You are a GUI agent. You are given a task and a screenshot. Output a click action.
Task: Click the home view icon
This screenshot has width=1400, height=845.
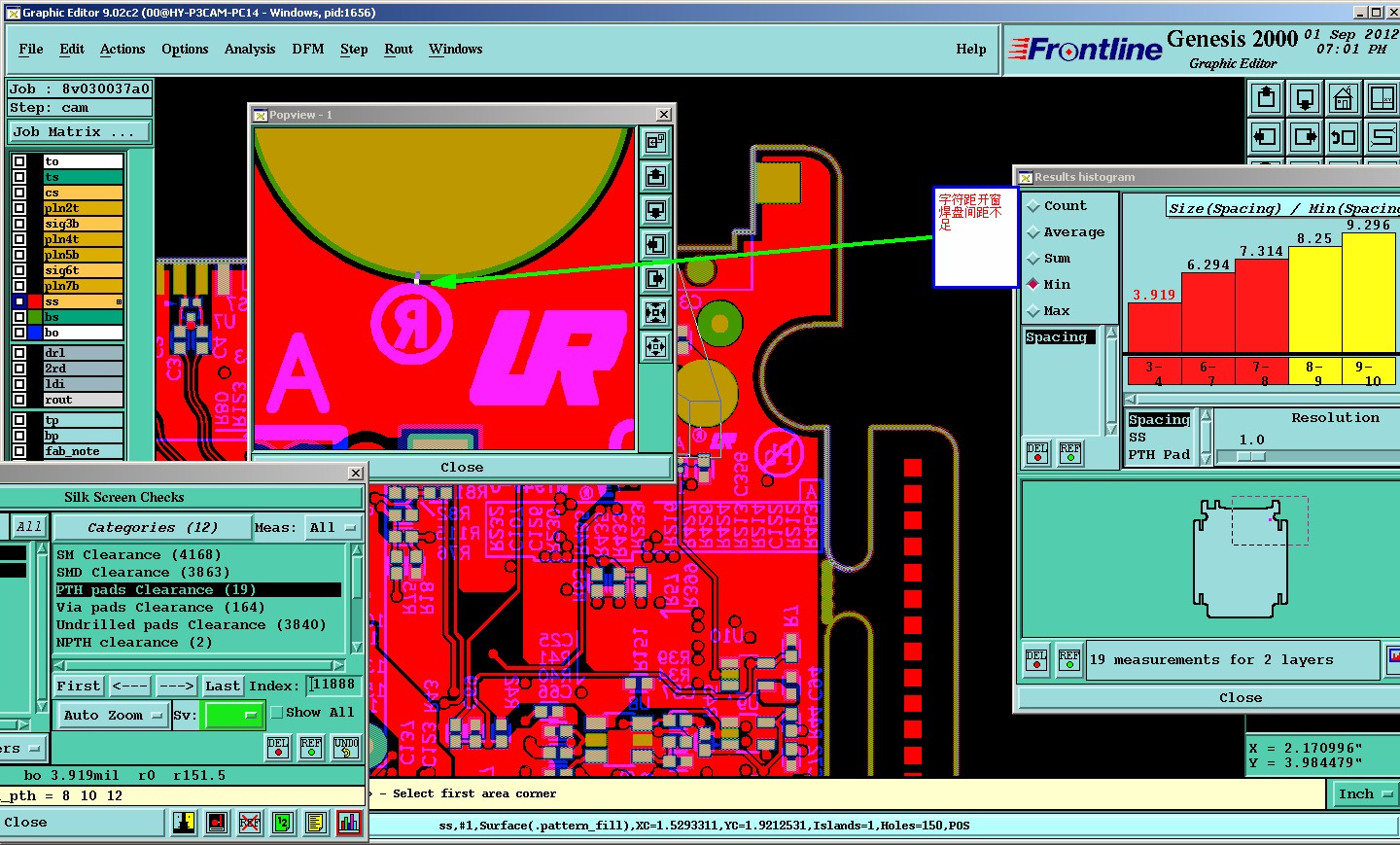coord(1344,98)
